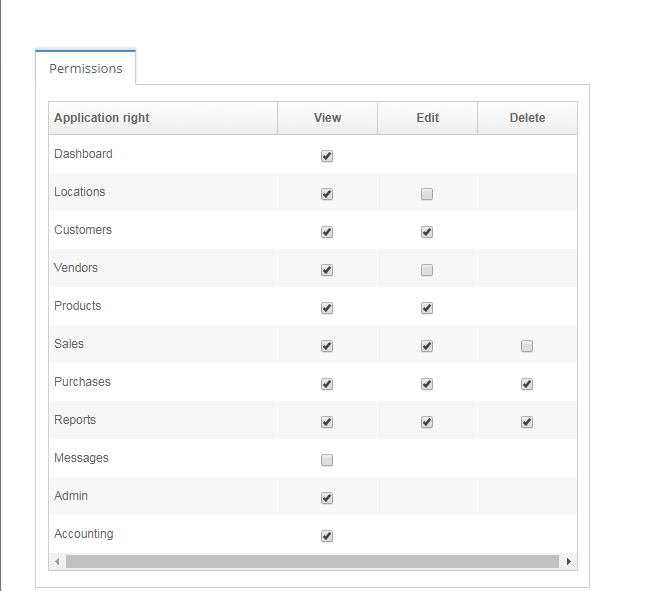This screenshot has width=651, height=591.
Task: Enable Edit permission for Locations
Action: pos(427,194)
